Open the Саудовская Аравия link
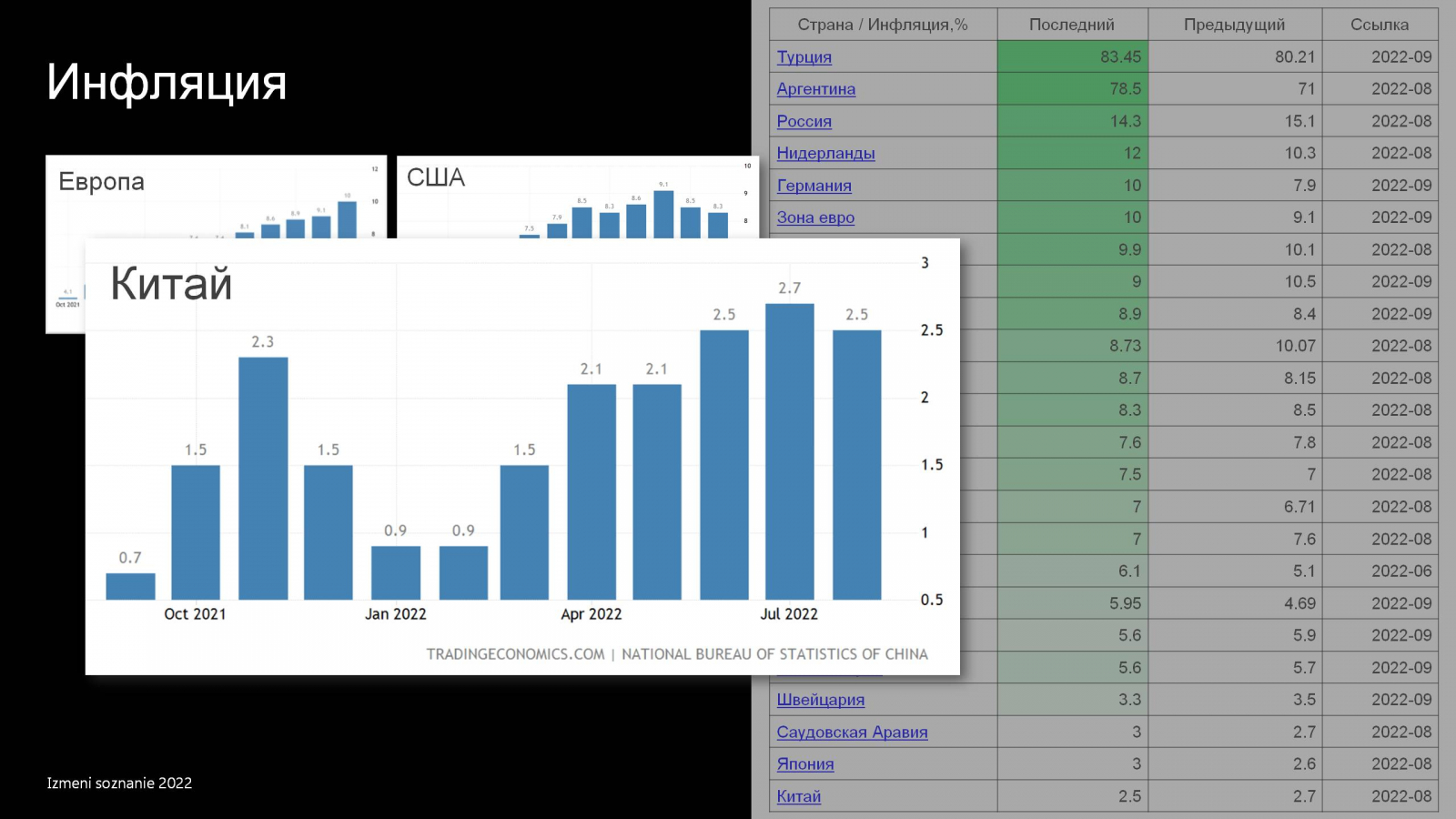 (852, 732)
